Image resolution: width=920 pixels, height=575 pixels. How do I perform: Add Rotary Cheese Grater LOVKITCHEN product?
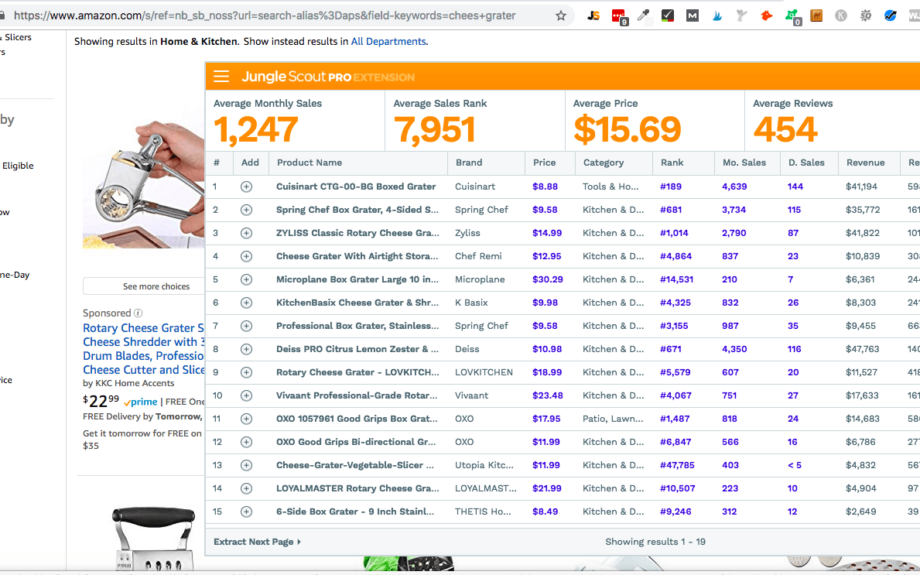click(x=246, y=373)
